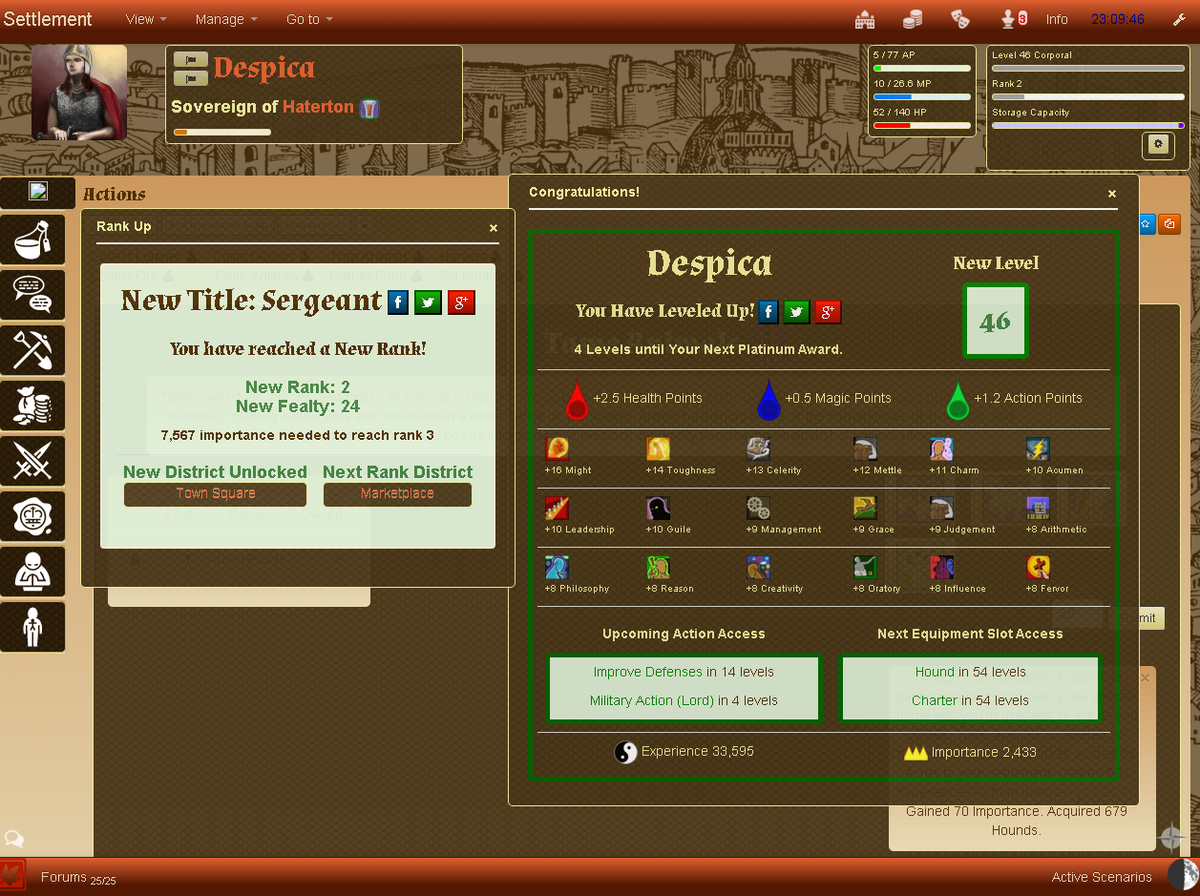Open the Town Square district button

(x=215, y=494)
